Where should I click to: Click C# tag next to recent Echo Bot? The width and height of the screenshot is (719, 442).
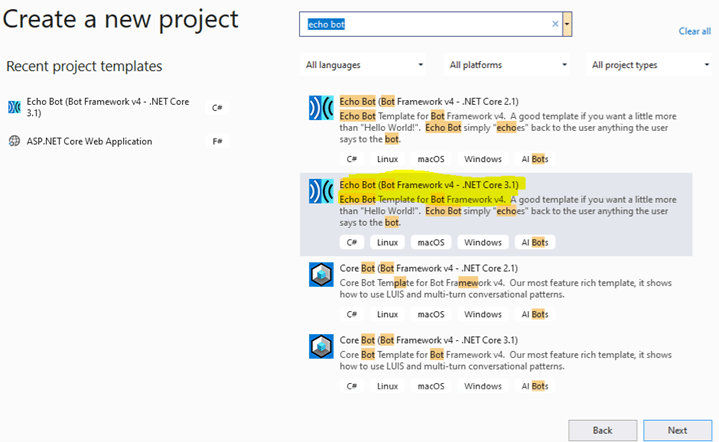217,108
